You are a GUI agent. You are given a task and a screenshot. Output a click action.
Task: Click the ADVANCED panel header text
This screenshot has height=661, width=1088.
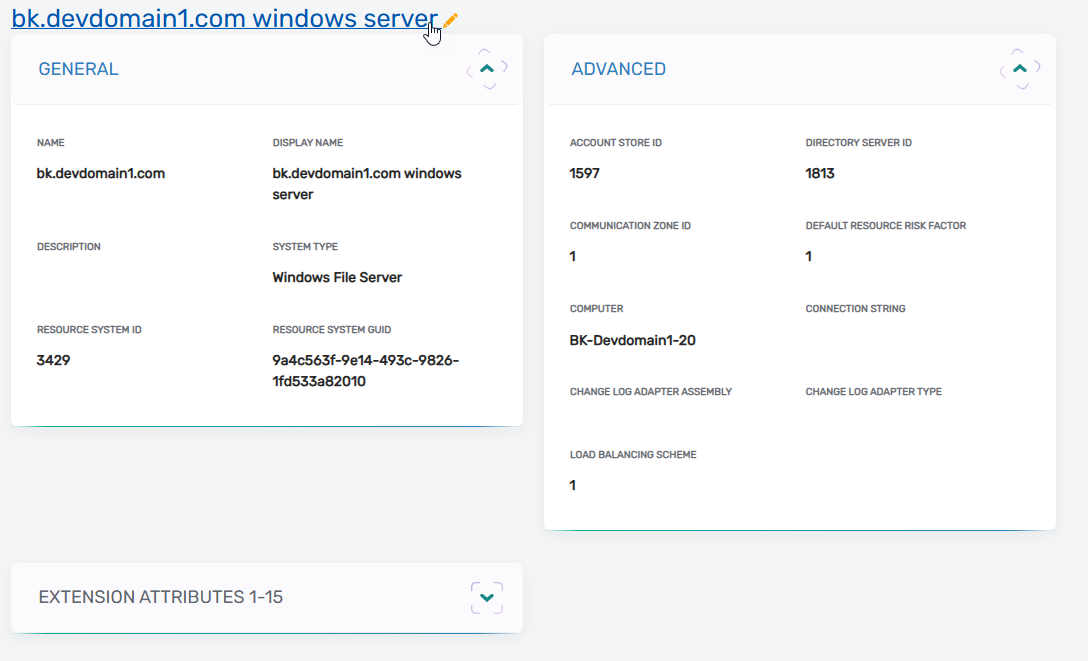point(618,69)
